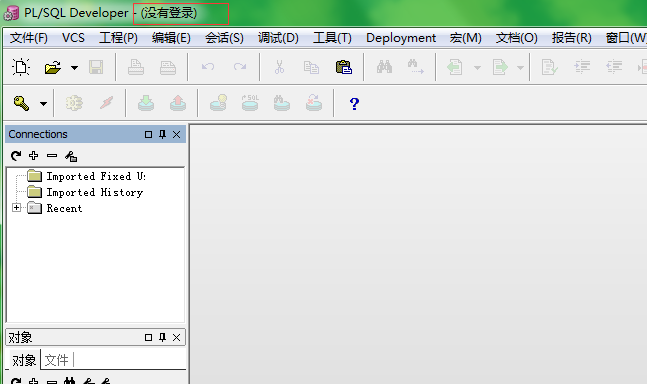Click the plus icon to add connection
The width and height of the screenshot is (647, 384).
33,155
